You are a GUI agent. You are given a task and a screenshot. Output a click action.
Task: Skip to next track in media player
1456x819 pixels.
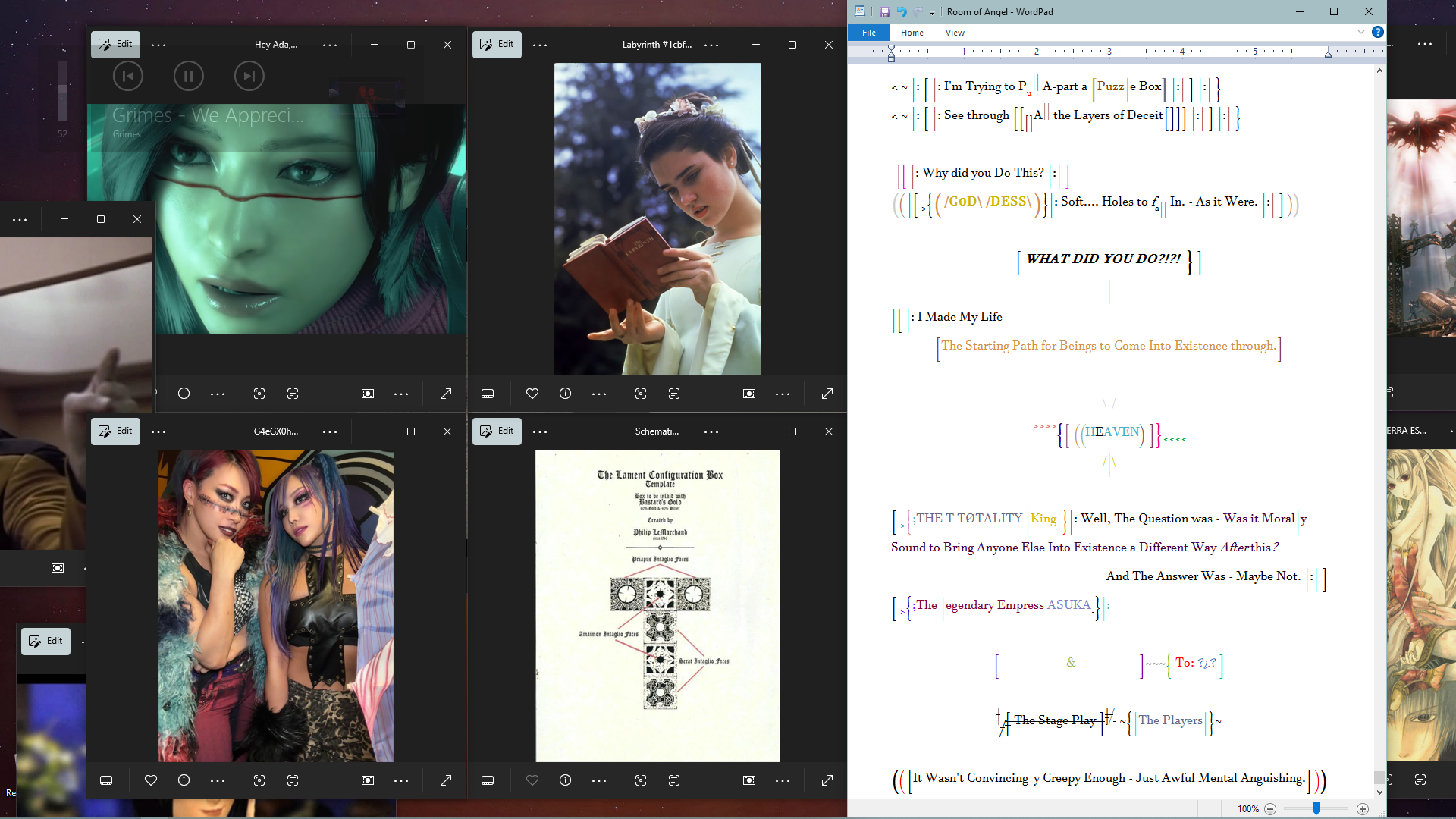click(249, 76)
